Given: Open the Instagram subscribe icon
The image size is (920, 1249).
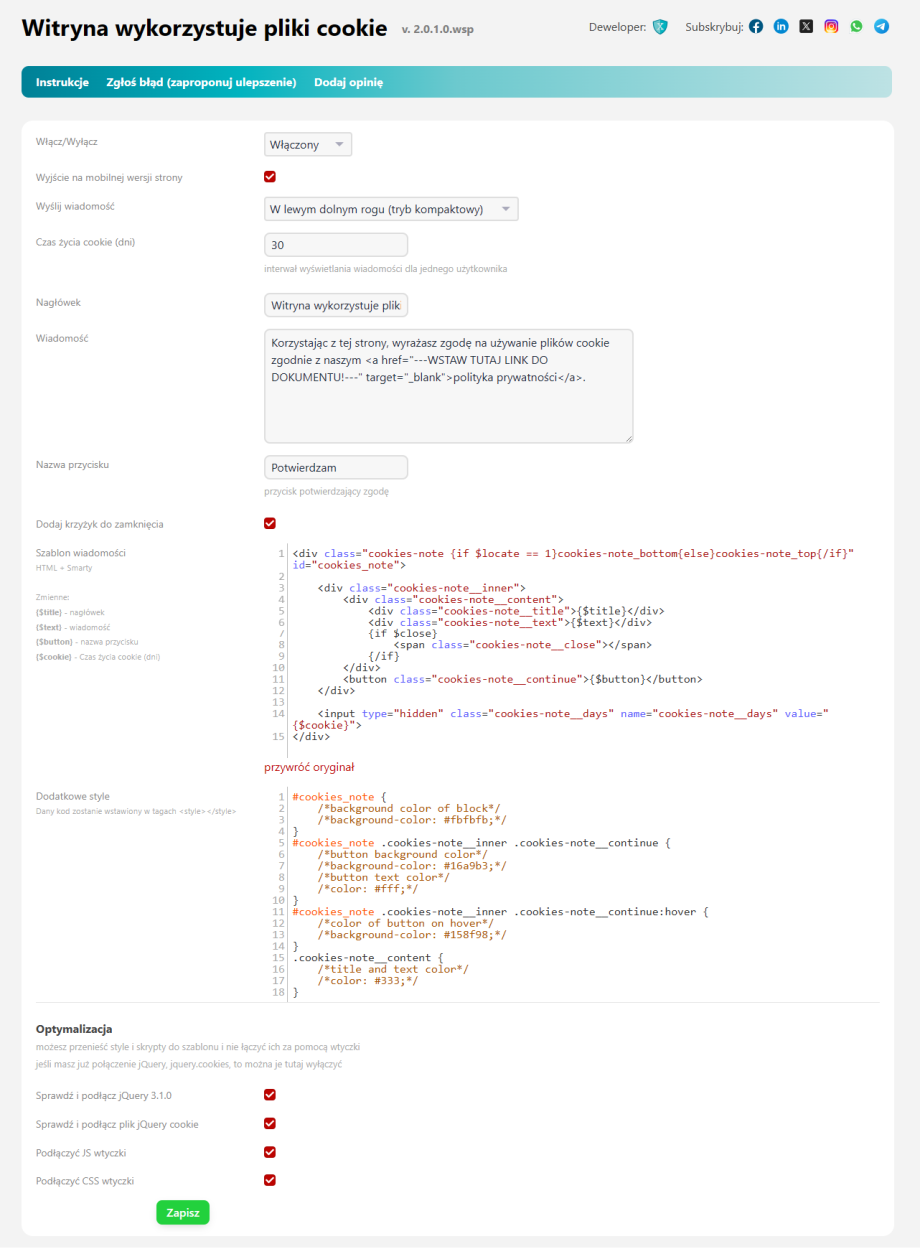Looking at the screenshot, I should (831, 27).
